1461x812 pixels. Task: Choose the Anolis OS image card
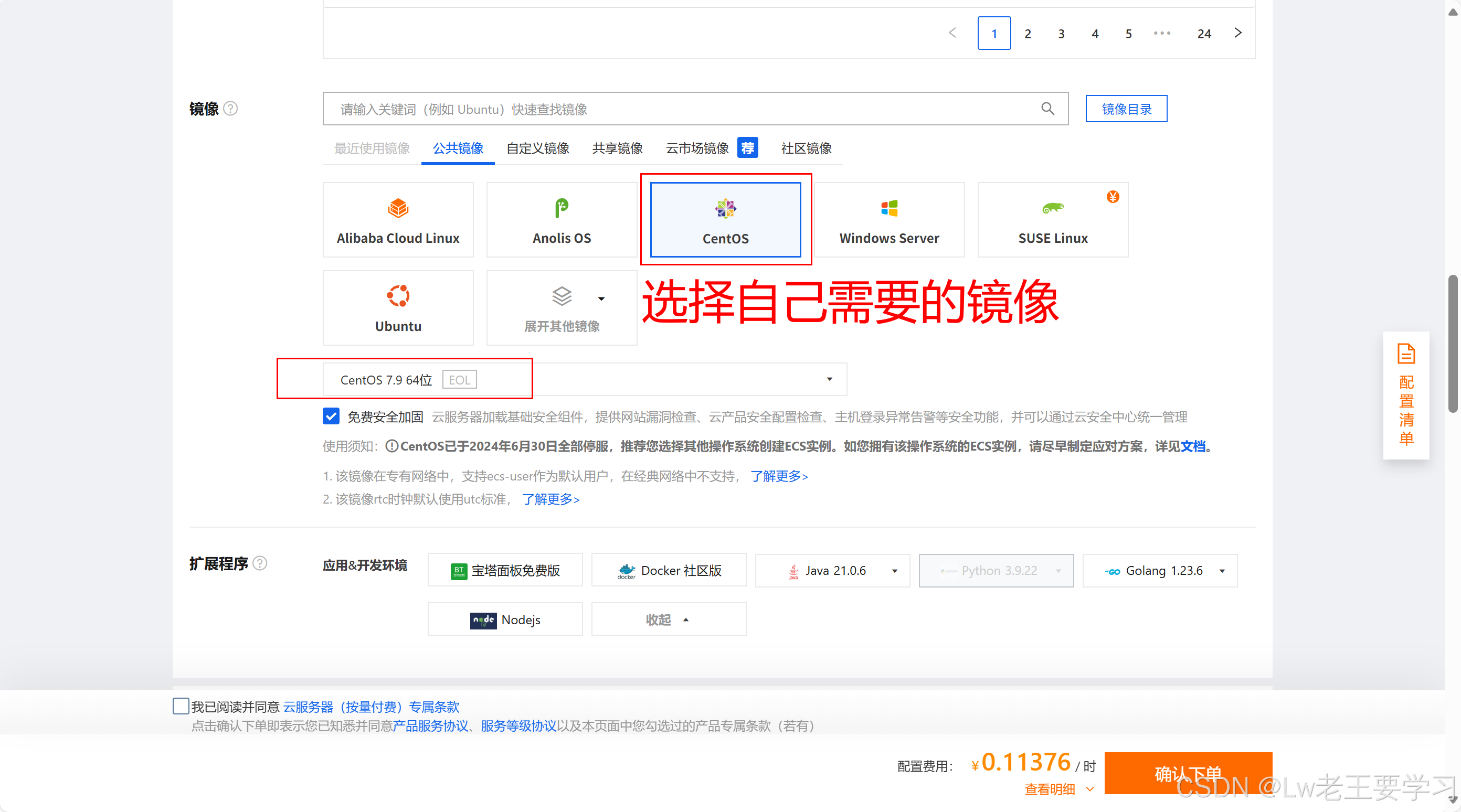(562, 219)
